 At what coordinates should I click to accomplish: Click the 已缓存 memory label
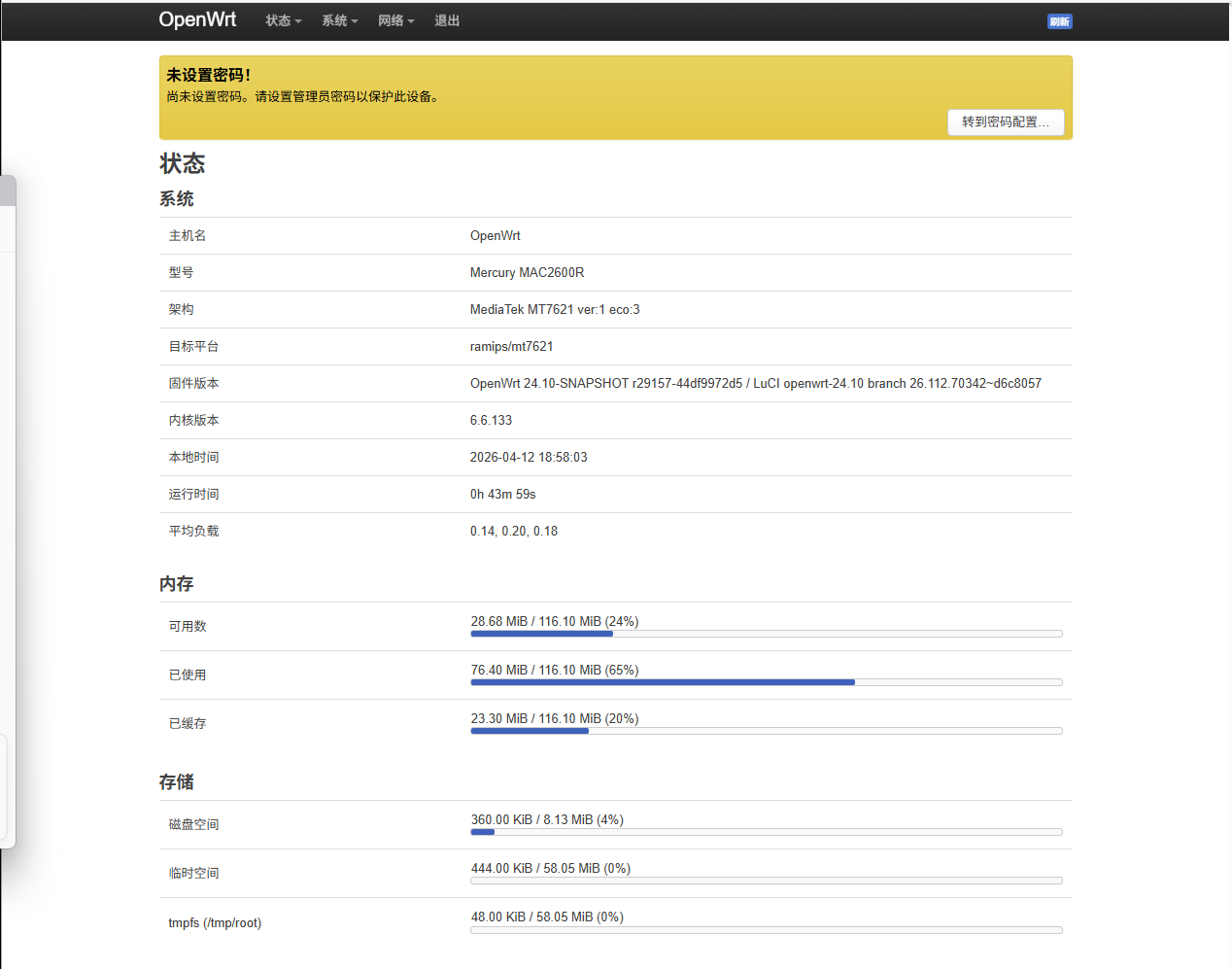[188, 723]
